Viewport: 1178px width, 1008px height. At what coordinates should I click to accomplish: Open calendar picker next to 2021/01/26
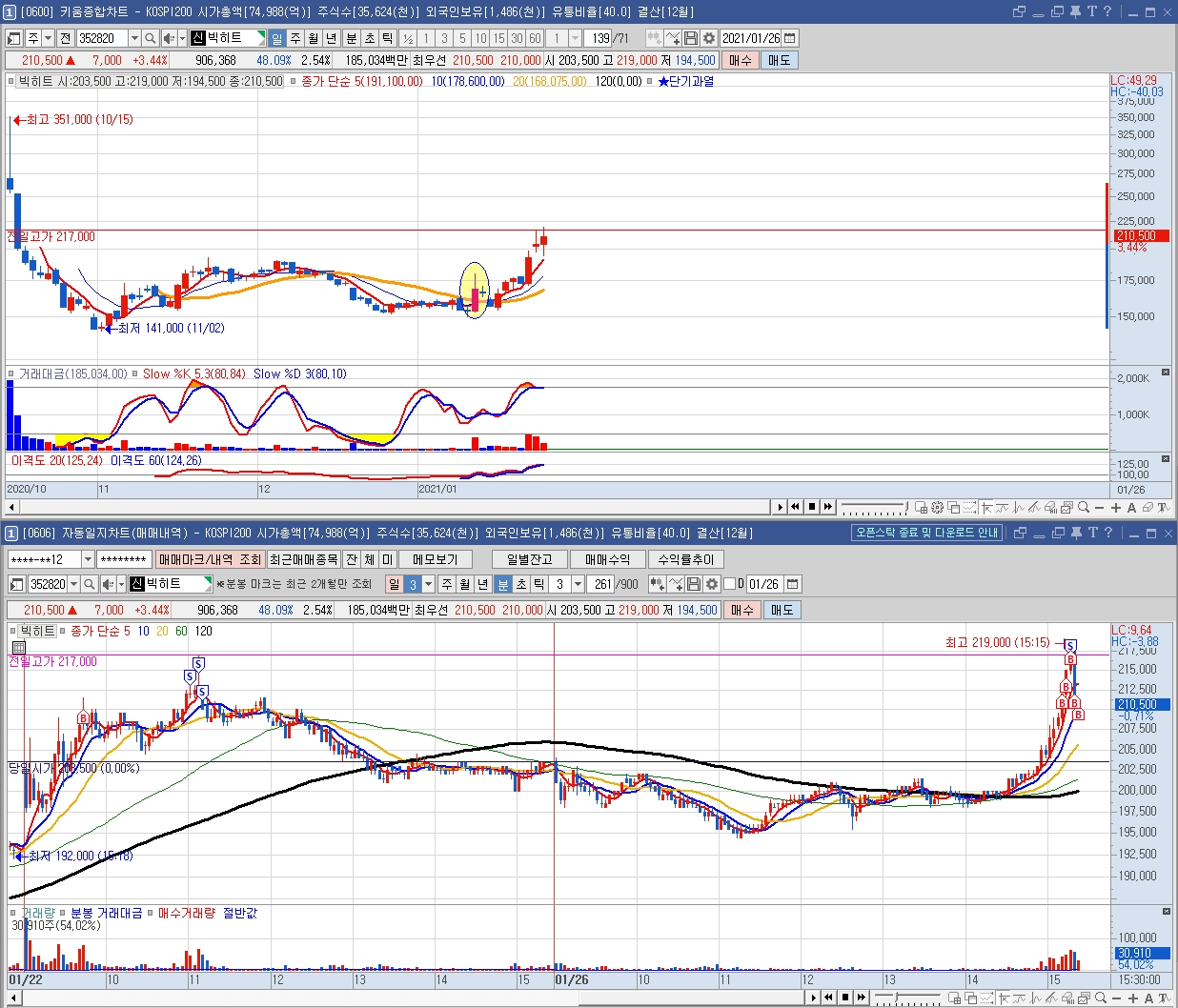(790, 38)
